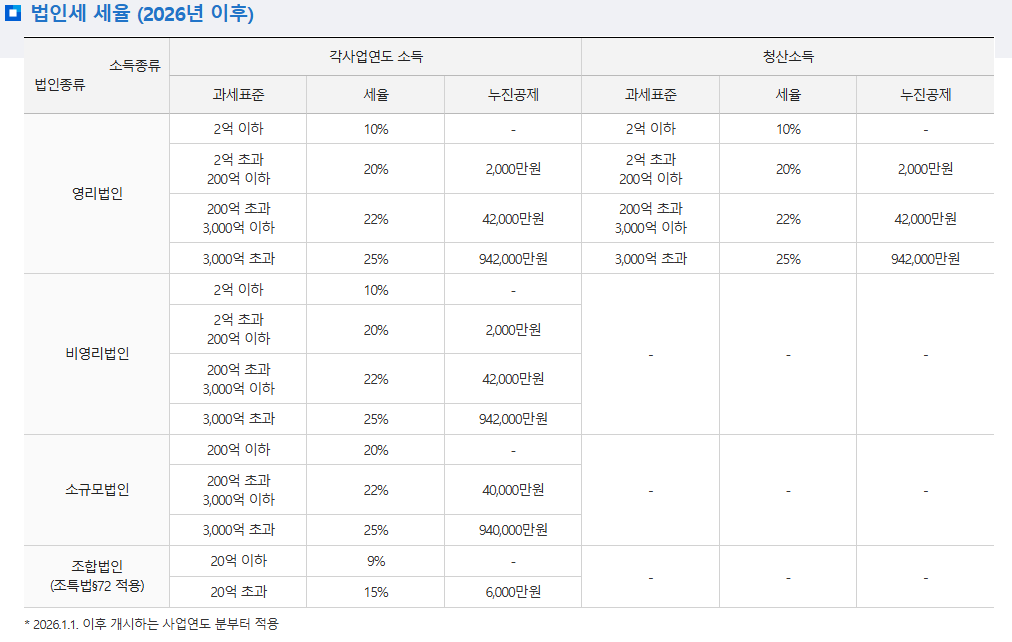Click the 법인종류 label in the corner header
Image resolution: width=1012 pixels, height=642 pixels.
coord(59,85)
